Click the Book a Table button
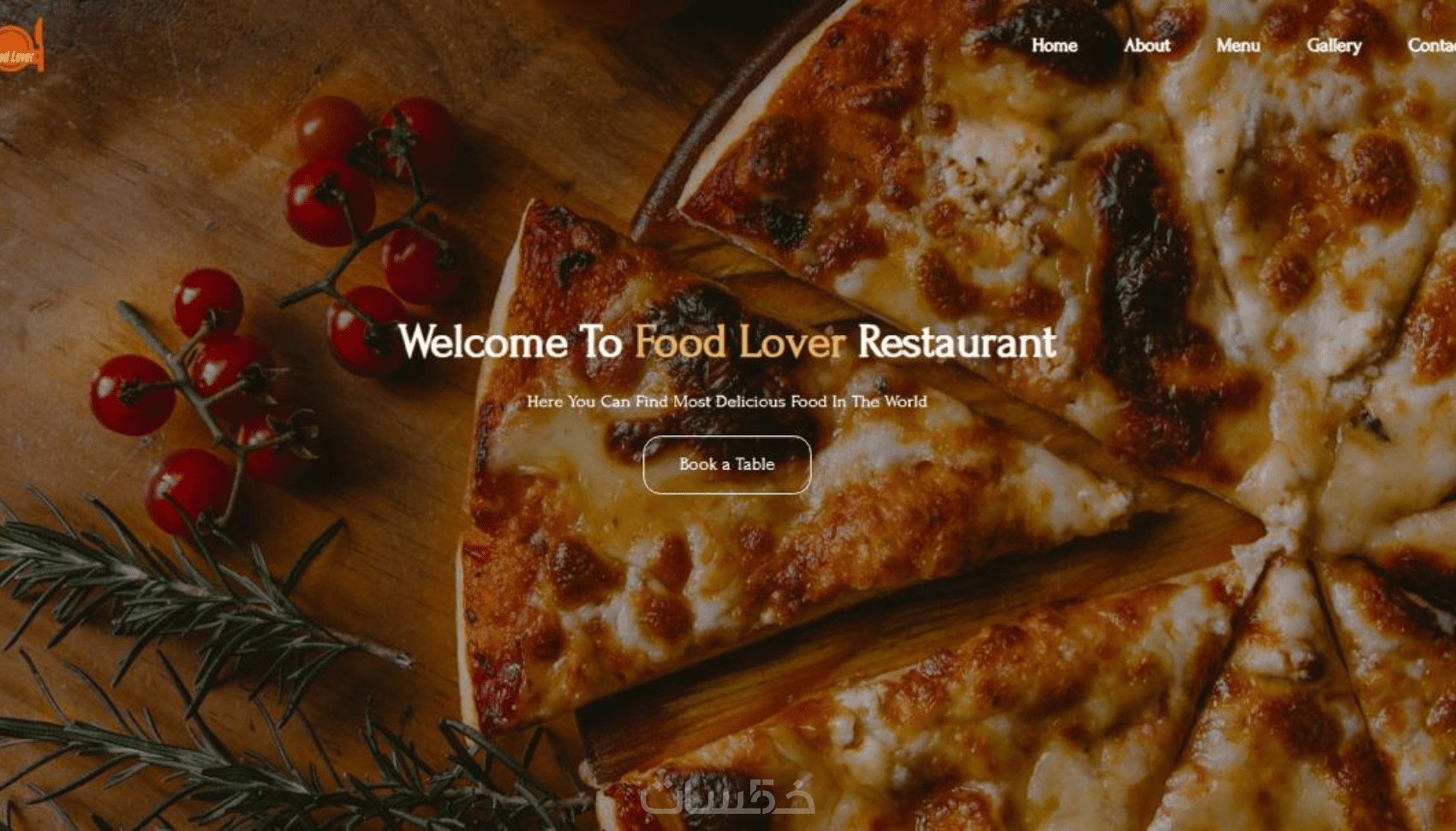Screen dimensions: 1456x831 point(726,464)
